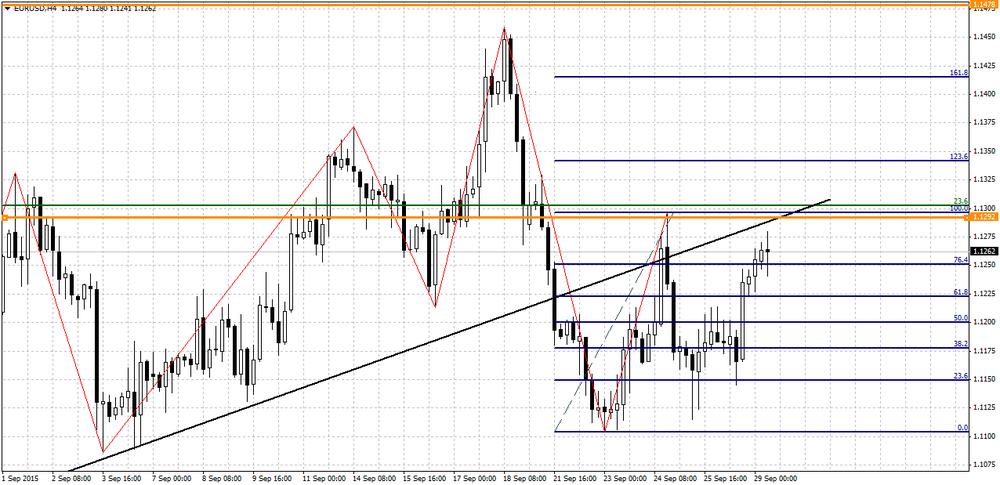
Task: Click the green 23.6 level label
Action: [962, 201]
